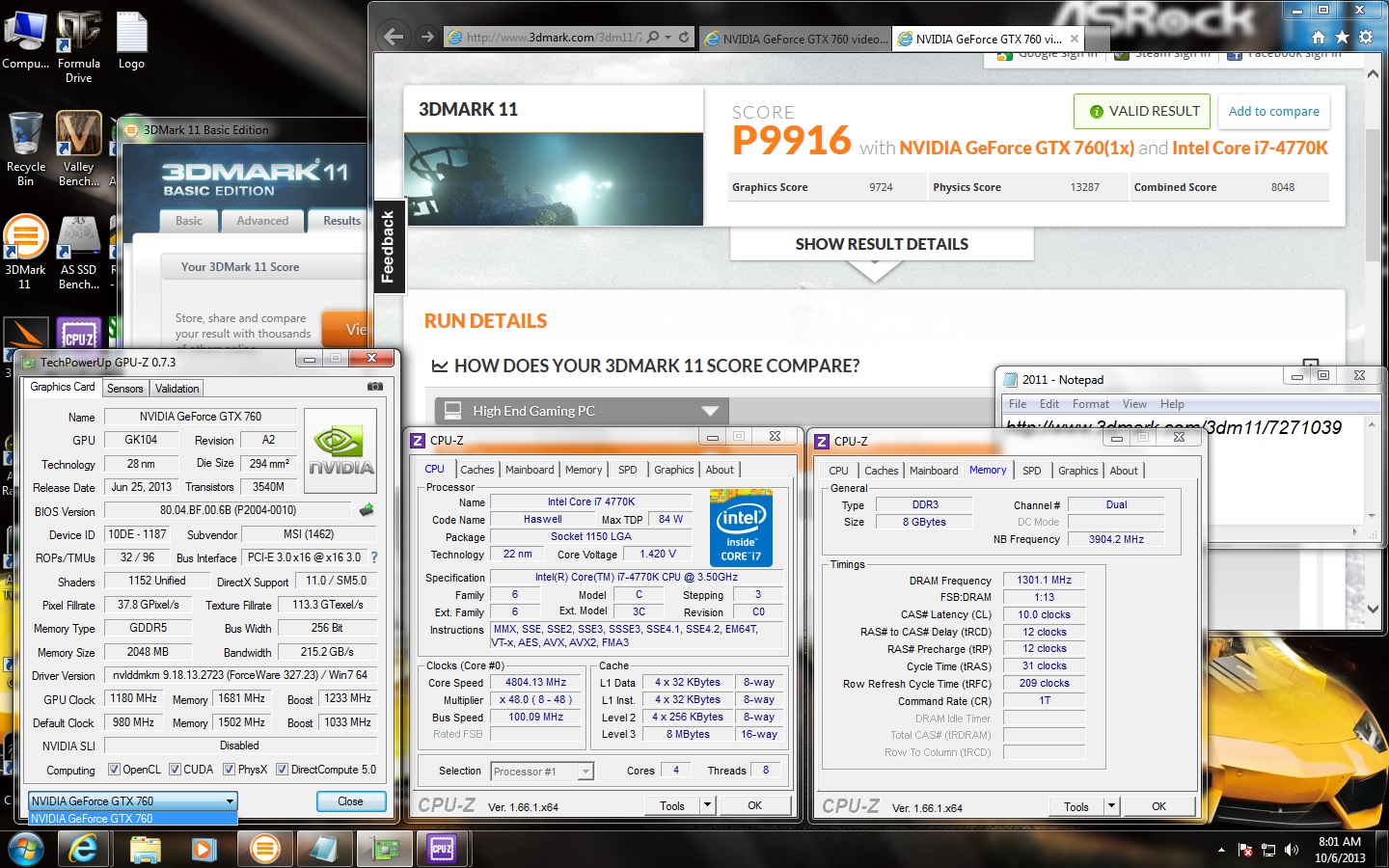Open the browser Favorites star icon

1342,38
